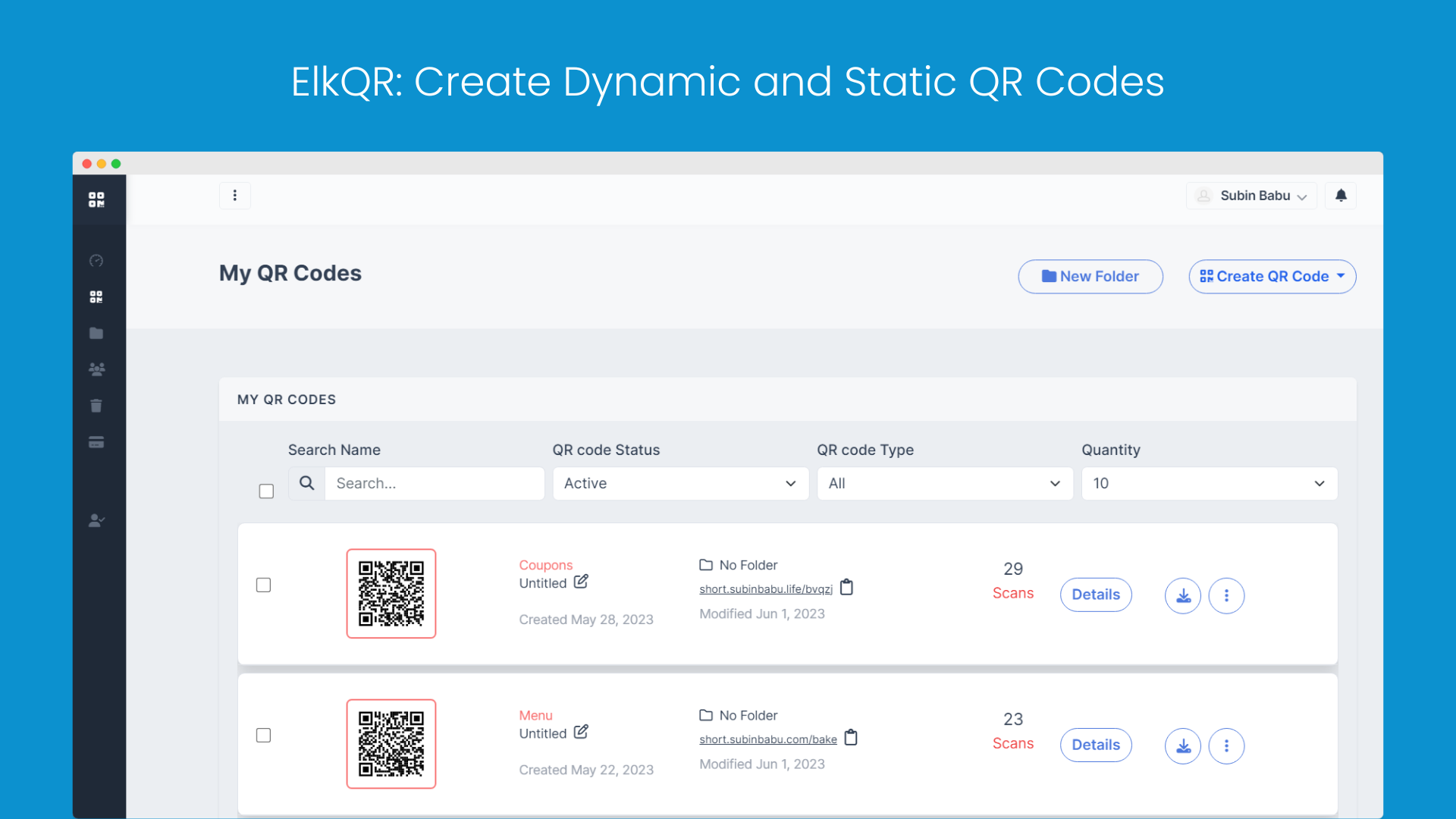Tick the Menu QR code checkbox

[263, 735]
